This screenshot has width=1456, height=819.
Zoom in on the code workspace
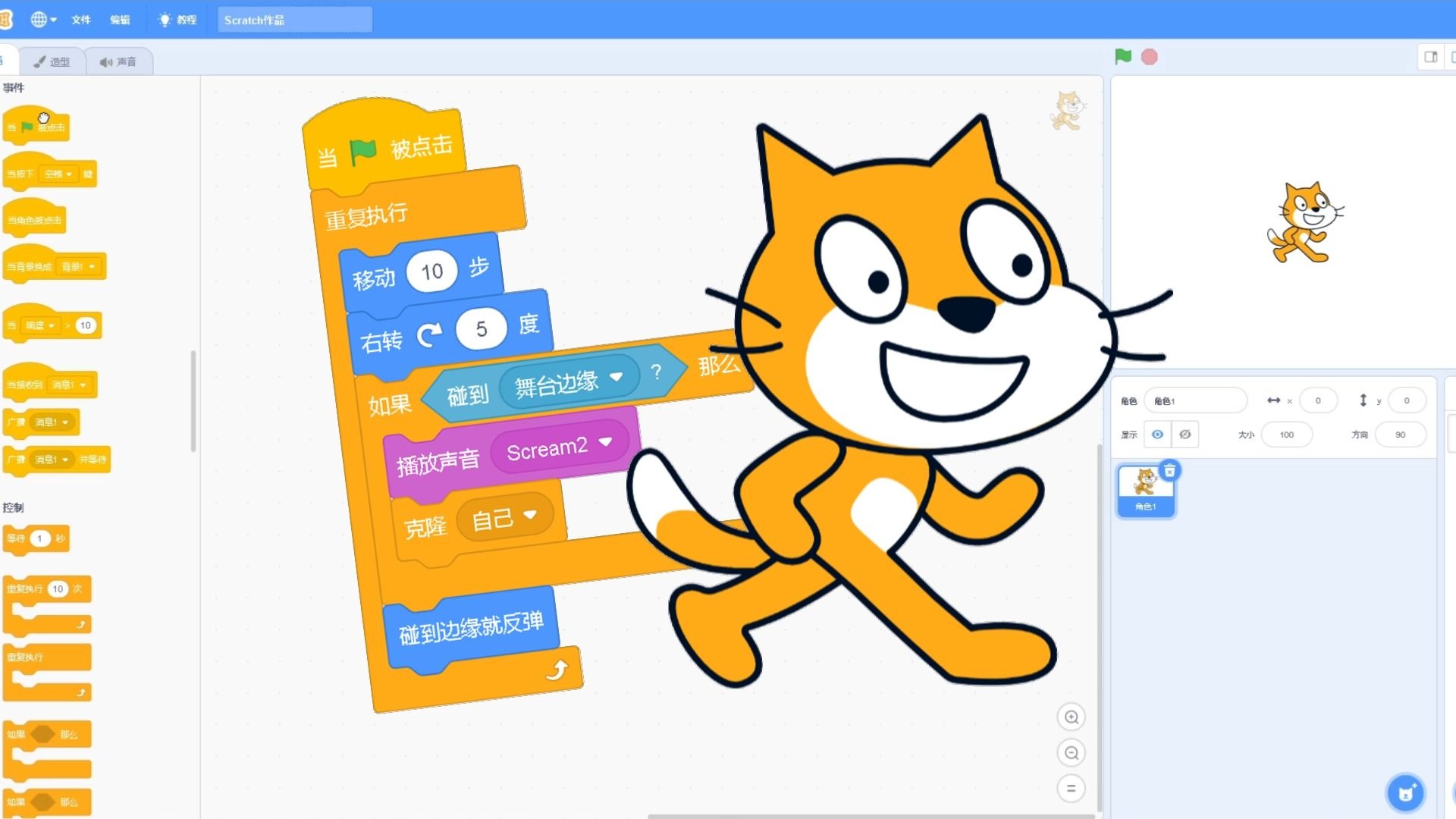(x=1071, y=717)
